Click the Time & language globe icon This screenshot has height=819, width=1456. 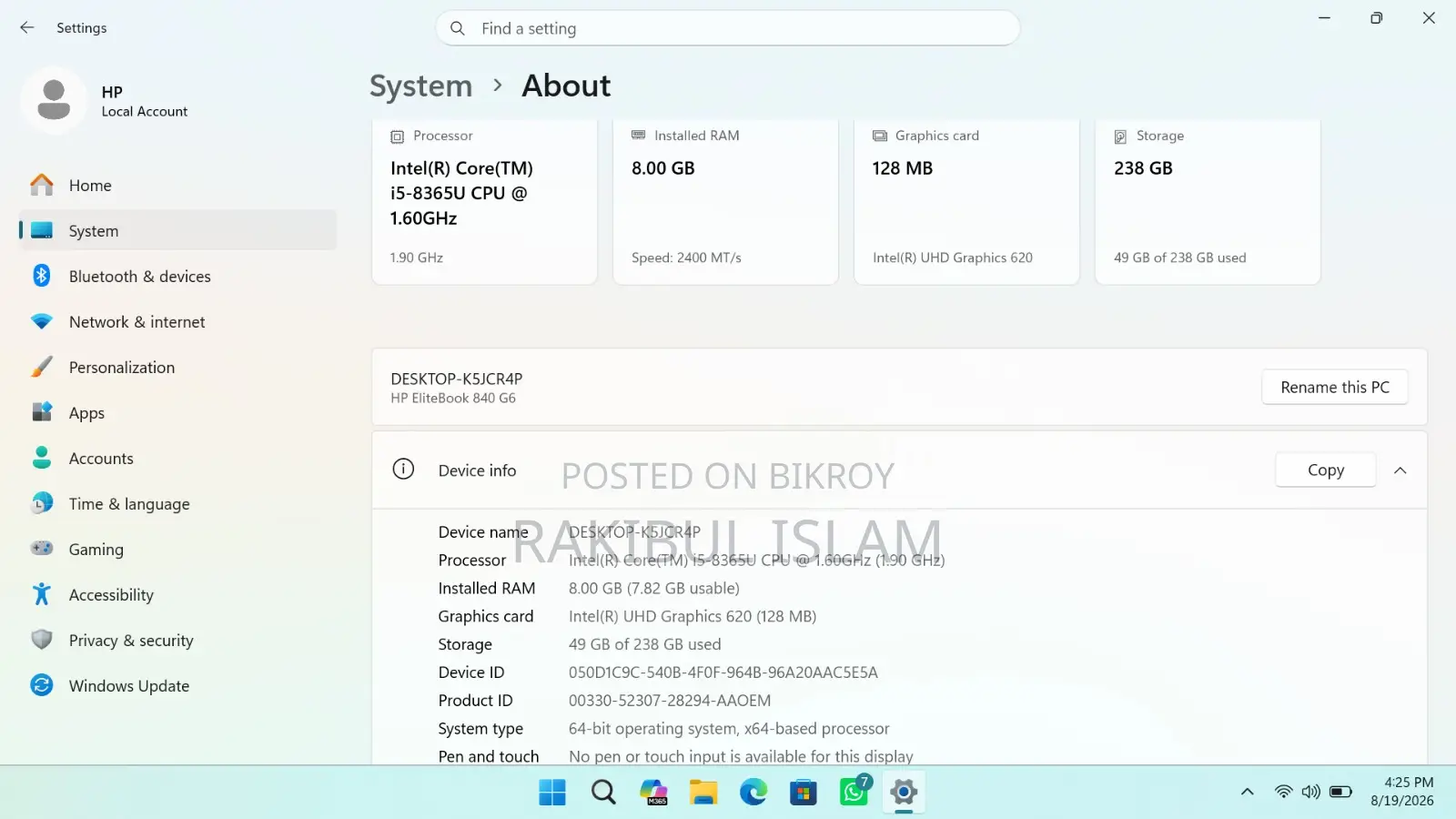tap(42, 503)
